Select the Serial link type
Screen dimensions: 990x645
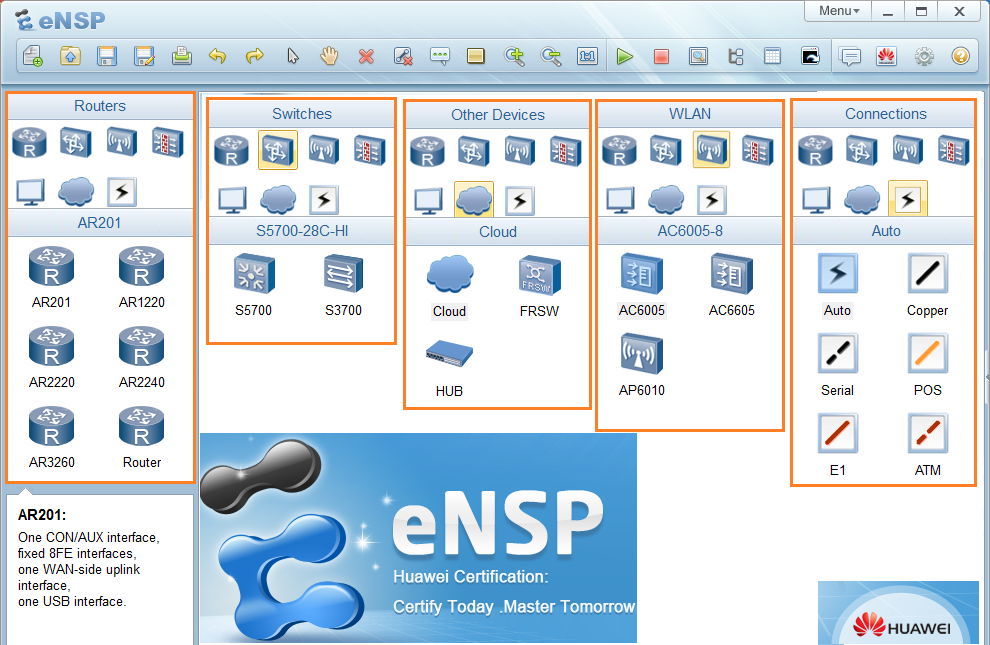837,354
